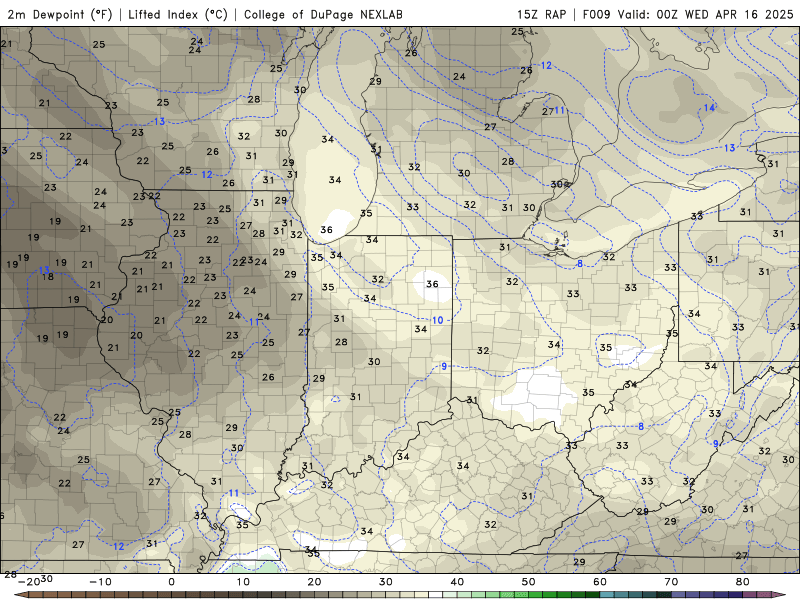Click the "F009" forecast hour text
This screenshot has width=800, height=600.
596,14
